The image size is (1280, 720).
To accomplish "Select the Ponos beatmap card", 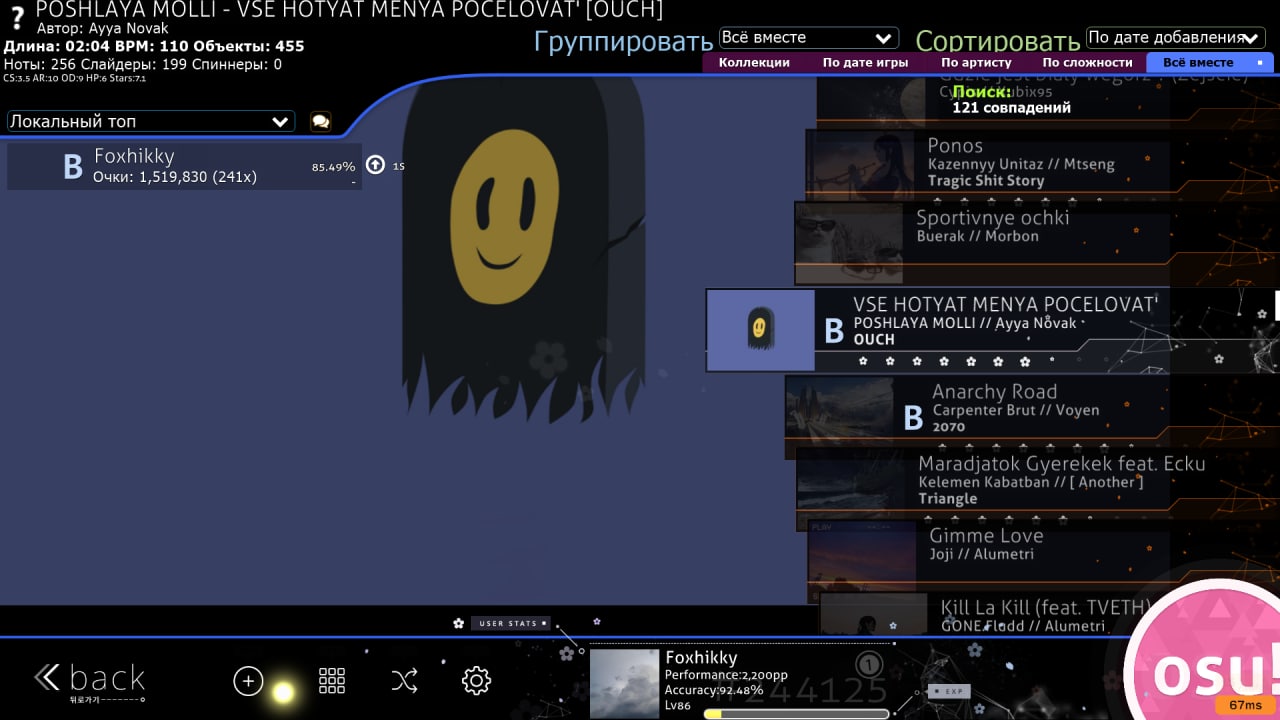I will (x=1043, y=165).
